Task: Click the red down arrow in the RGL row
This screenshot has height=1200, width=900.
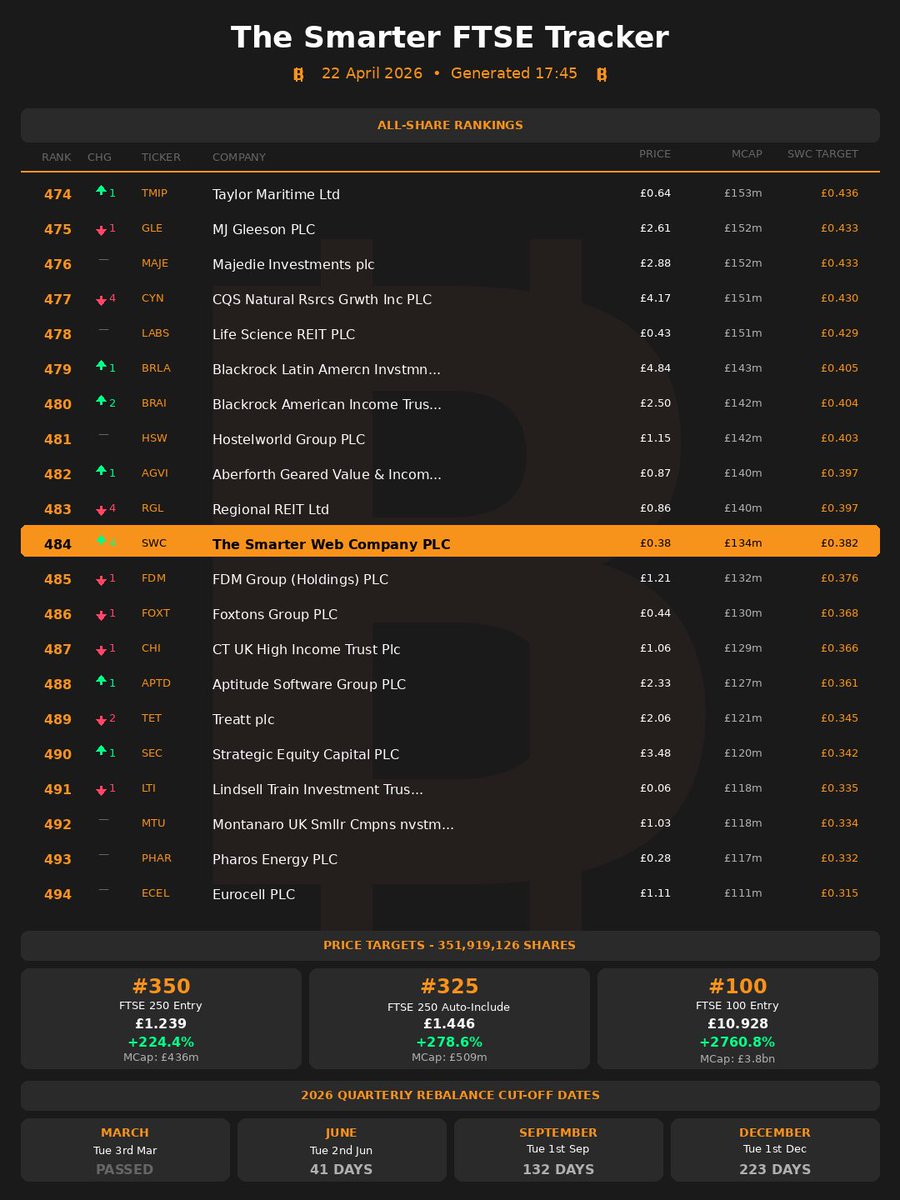Action: click(x=101, y=510)
